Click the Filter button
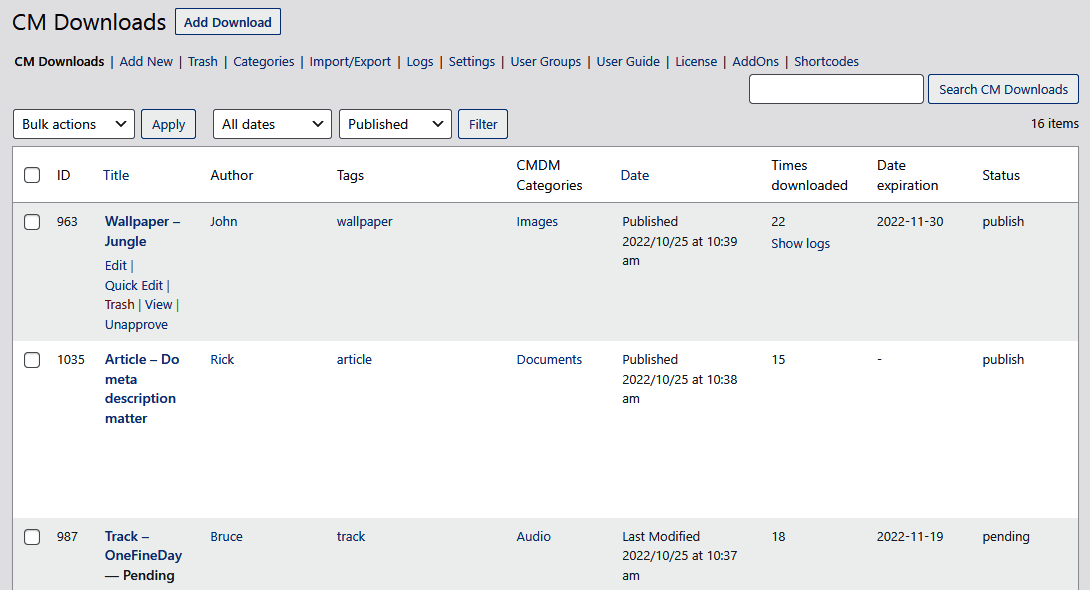The height and width of the screenshot is (590, 1090). pyautogui.click(x=483, y=124)
